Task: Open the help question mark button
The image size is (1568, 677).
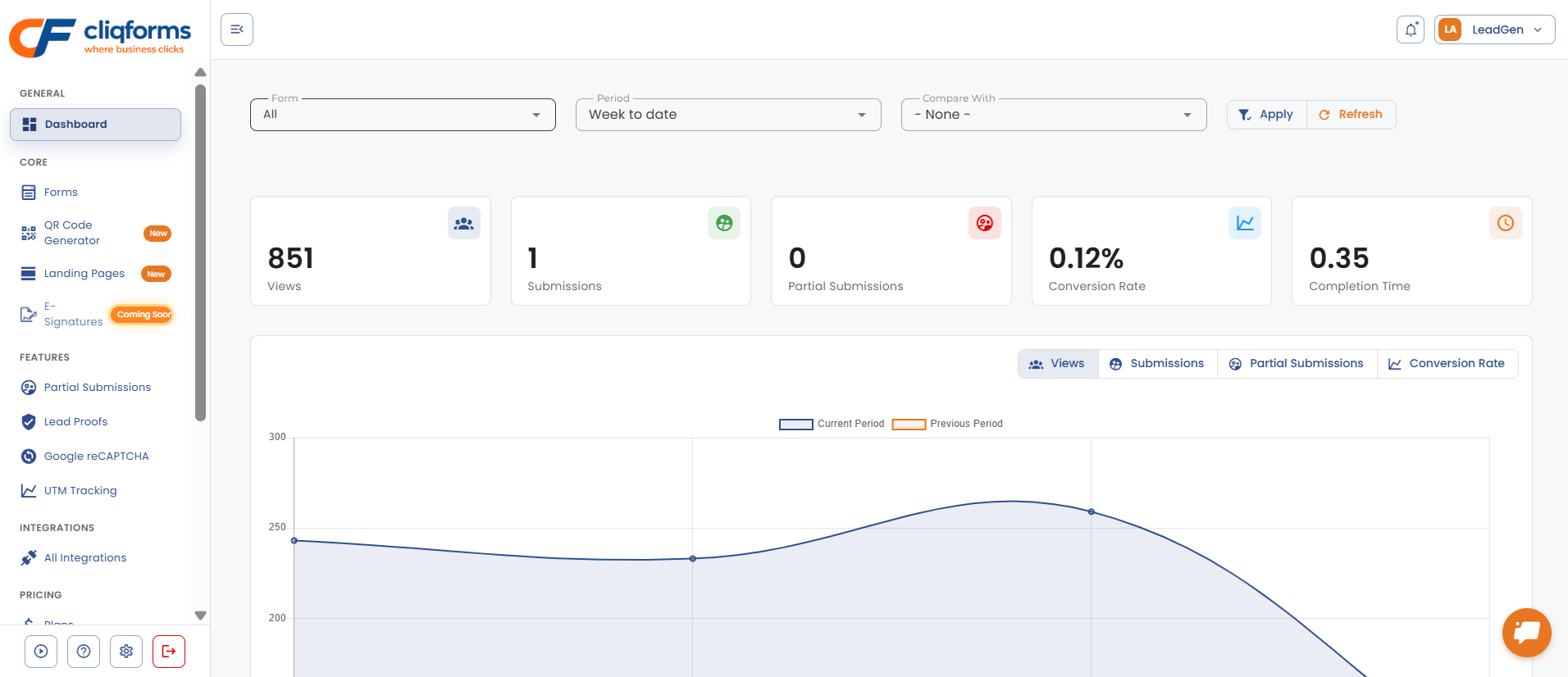Action: click(84, 652)
